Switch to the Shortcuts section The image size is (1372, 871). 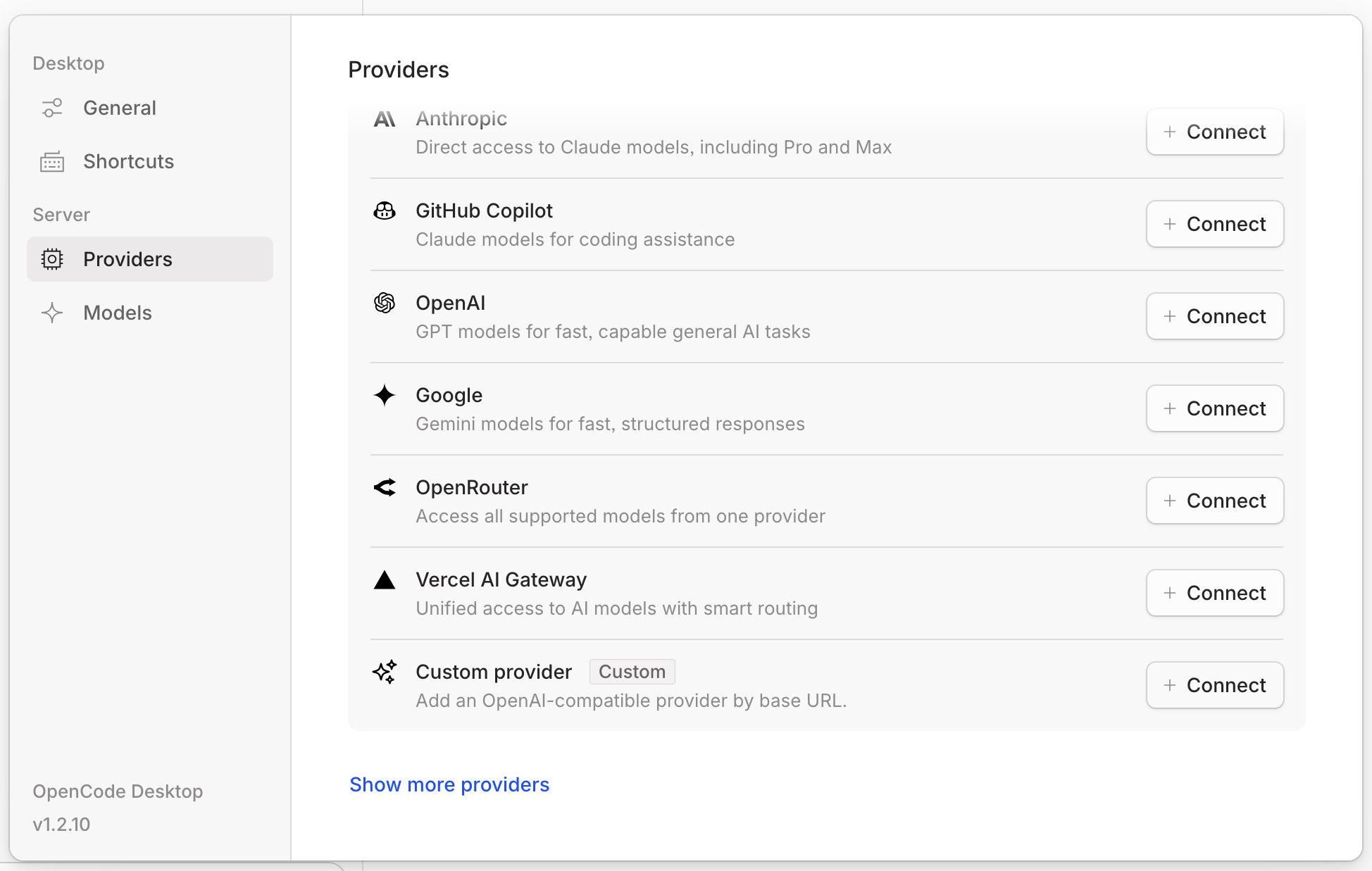(128, 161)
